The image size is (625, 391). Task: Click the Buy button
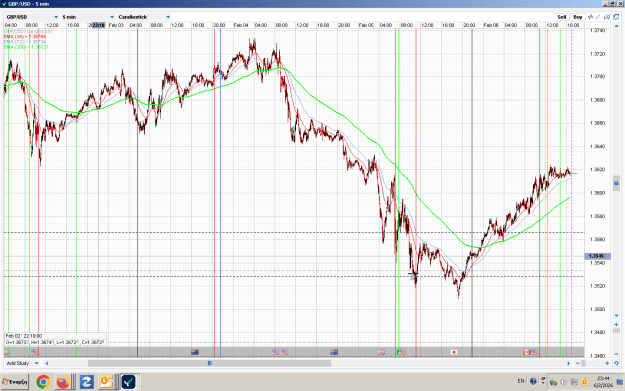pos(578,17)
